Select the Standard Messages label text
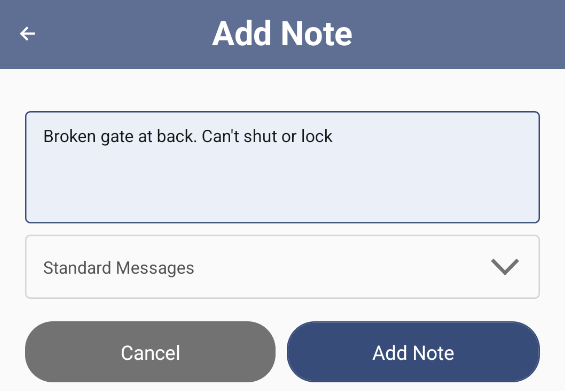The width and height of the screenshot is (565, 391). coord(119,268)
